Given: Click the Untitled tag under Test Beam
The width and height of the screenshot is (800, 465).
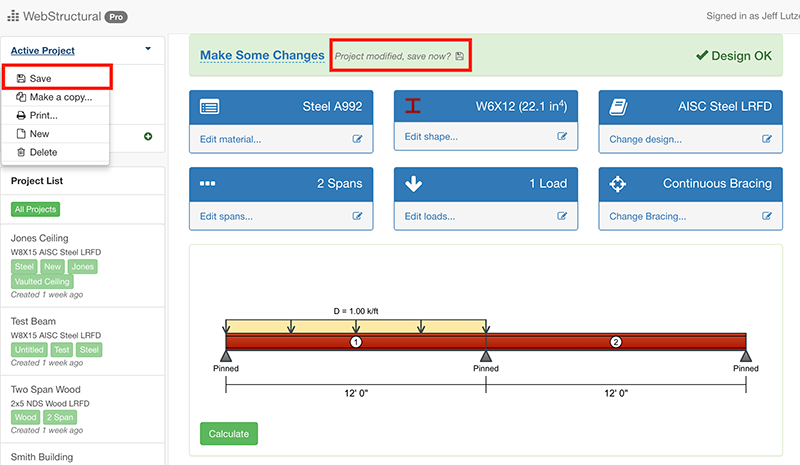Looking at the screenshot, I should 29,350.
